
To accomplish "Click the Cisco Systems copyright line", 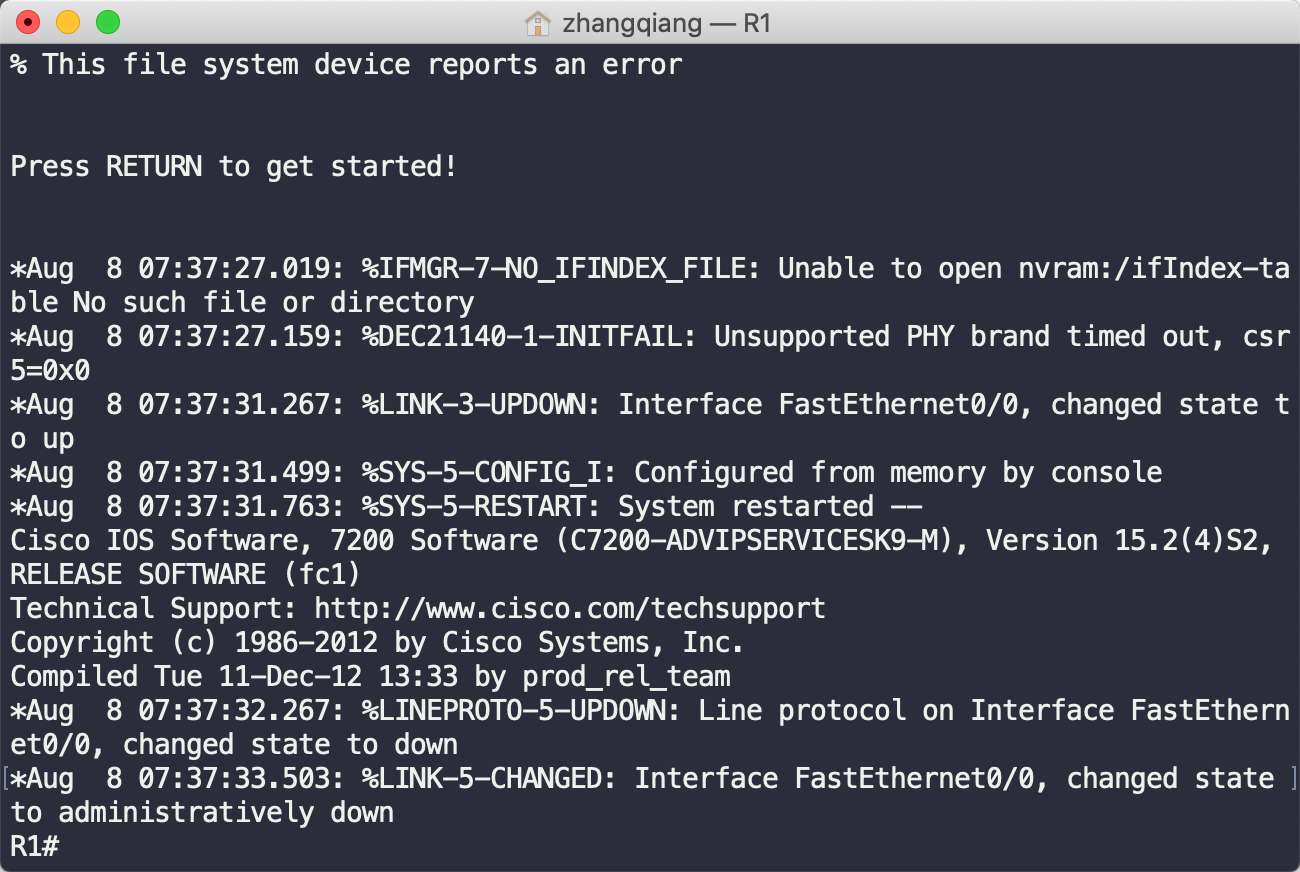I will [377, 642].
